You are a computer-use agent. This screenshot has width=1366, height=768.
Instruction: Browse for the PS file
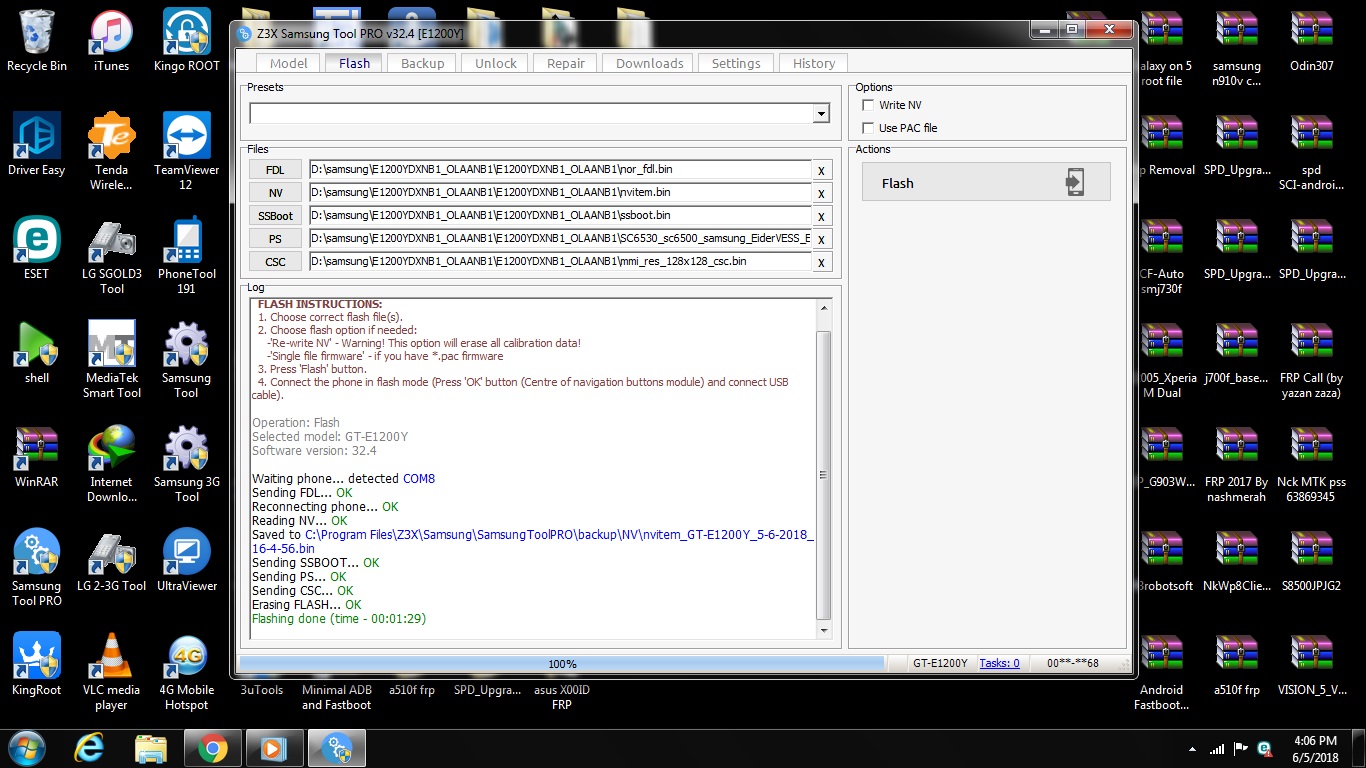click(275, 239)
